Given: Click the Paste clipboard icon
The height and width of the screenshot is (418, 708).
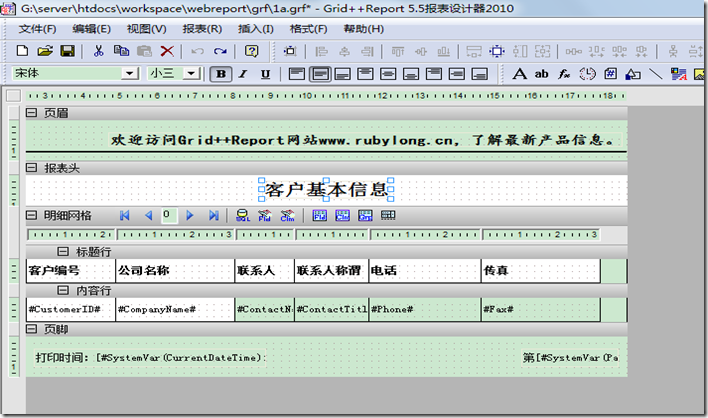Looking at the screenshot, I should (x=144, y=51).
